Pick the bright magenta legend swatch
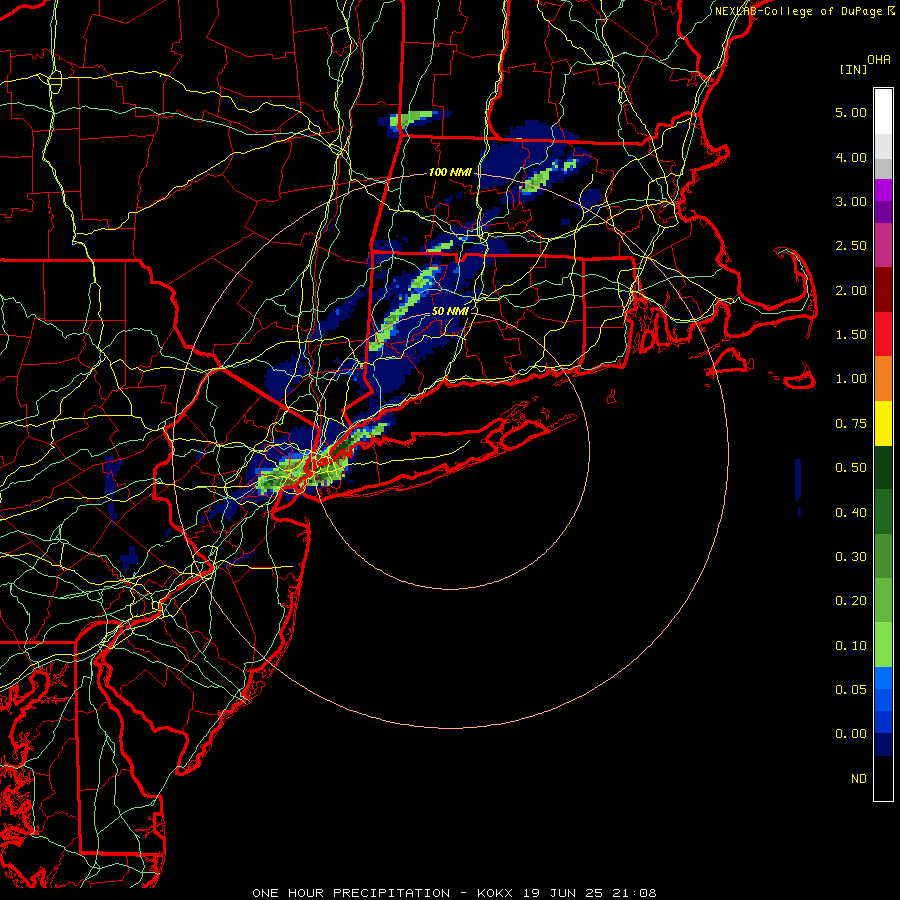Viewport: 900px width, 900px height. click(883, 190)
